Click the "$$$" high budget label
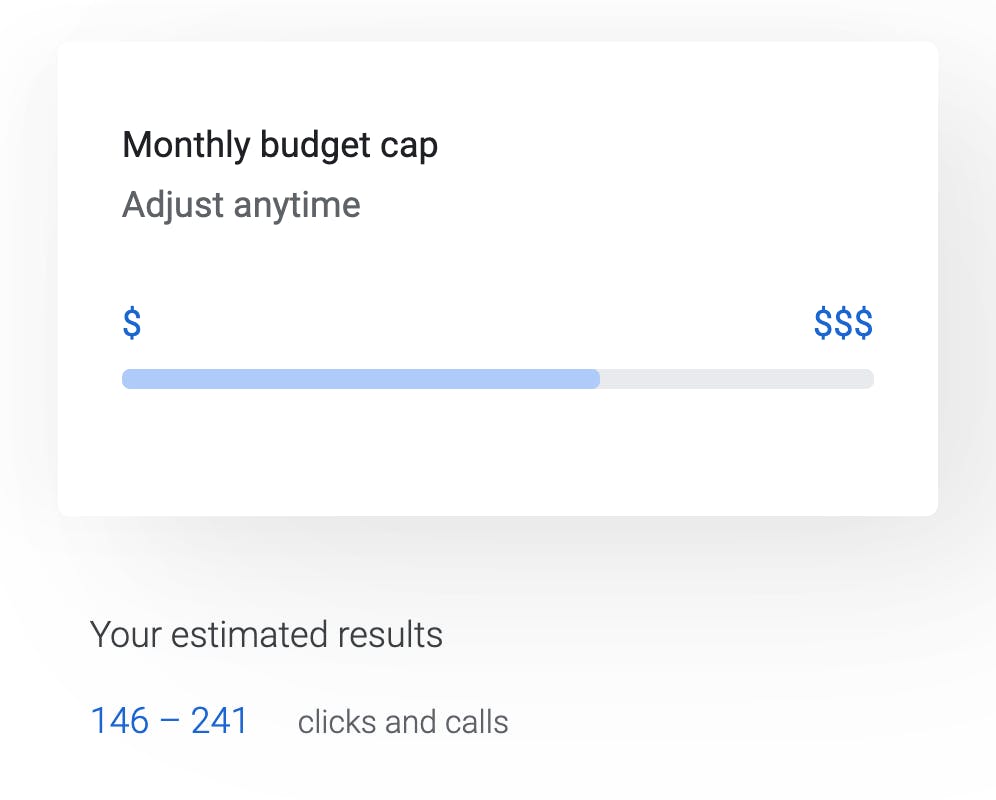Viewport: 996px width, 800px height. [x=843, y=324]
